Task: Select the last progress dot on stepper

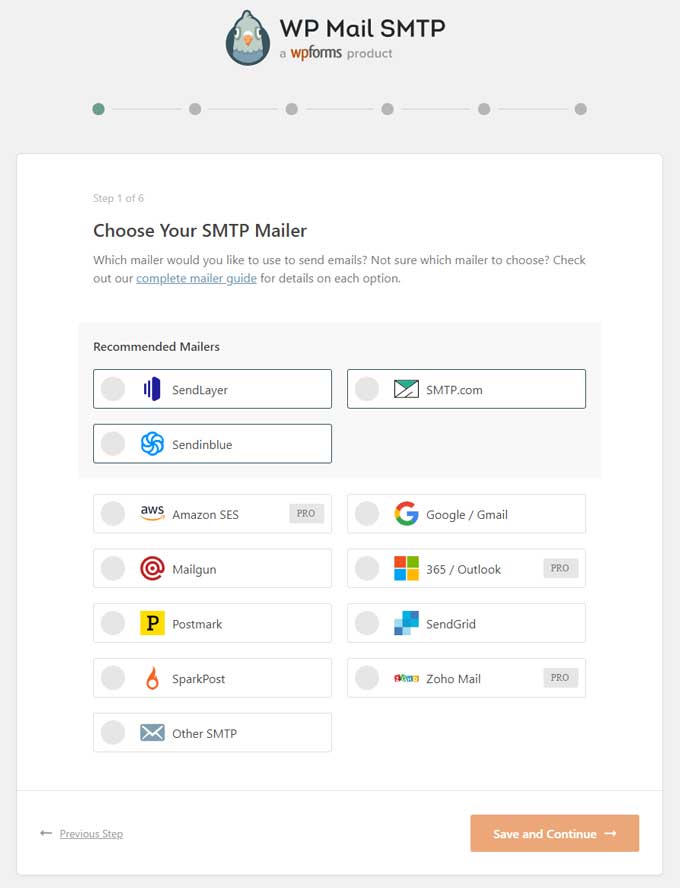Action: tap(582, 109)
